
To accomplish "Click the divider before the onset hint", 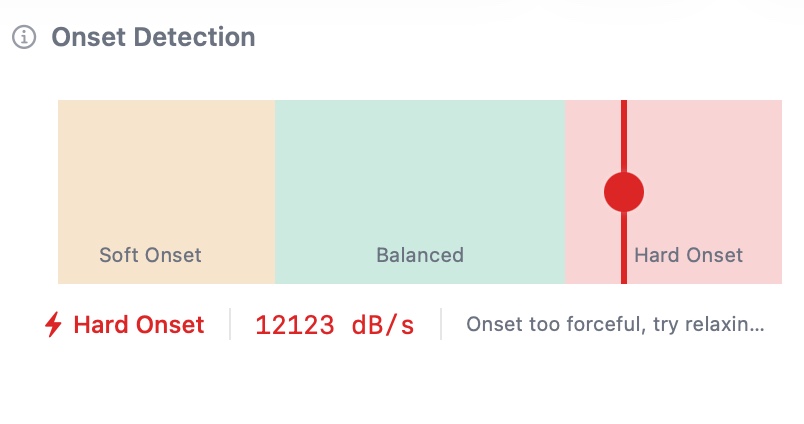I will tap(441, 325).
